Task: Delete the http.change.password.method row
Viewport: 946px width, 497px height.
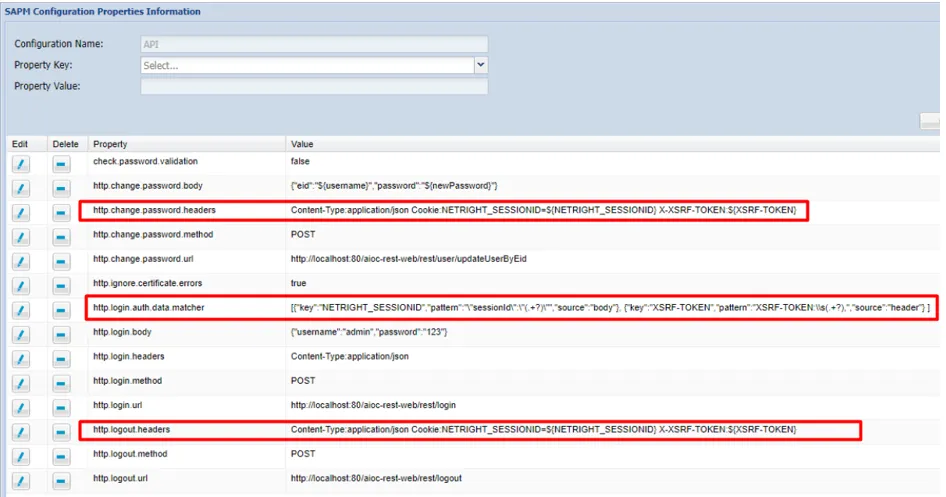Action: [x=61, y=237]
